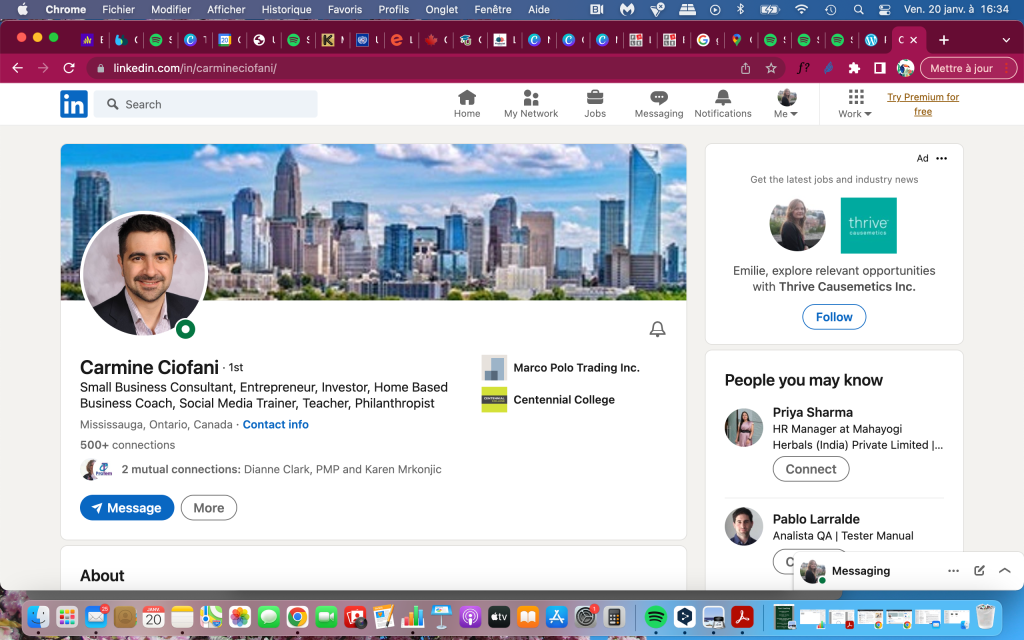Image resolution: width=1024 pixels, height=640 pixels.
Task: Open My Network icon
Action: coord(531,98)
